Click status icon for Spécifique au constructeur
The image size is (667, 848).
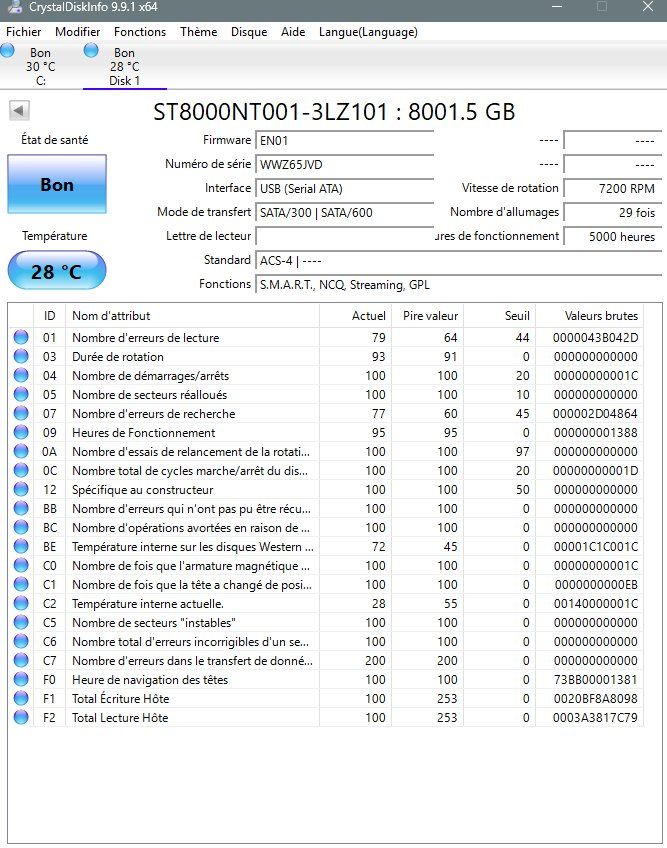(x=21, y=489)
